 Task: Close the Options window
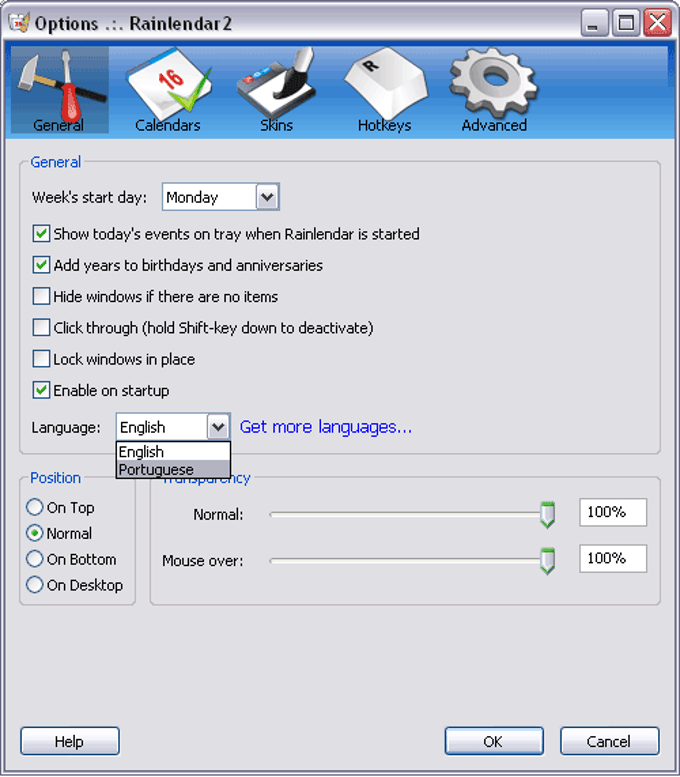point(657,23)
